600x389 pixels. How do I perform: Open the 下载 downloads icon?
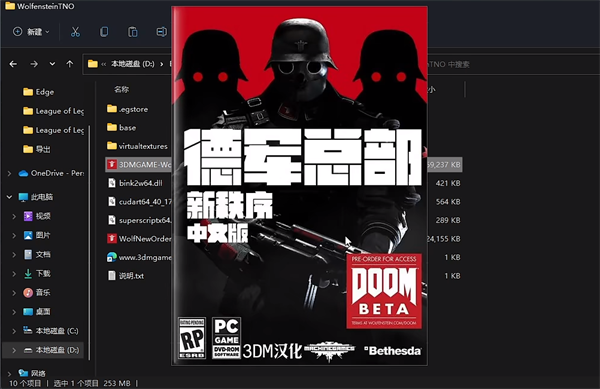28,273
